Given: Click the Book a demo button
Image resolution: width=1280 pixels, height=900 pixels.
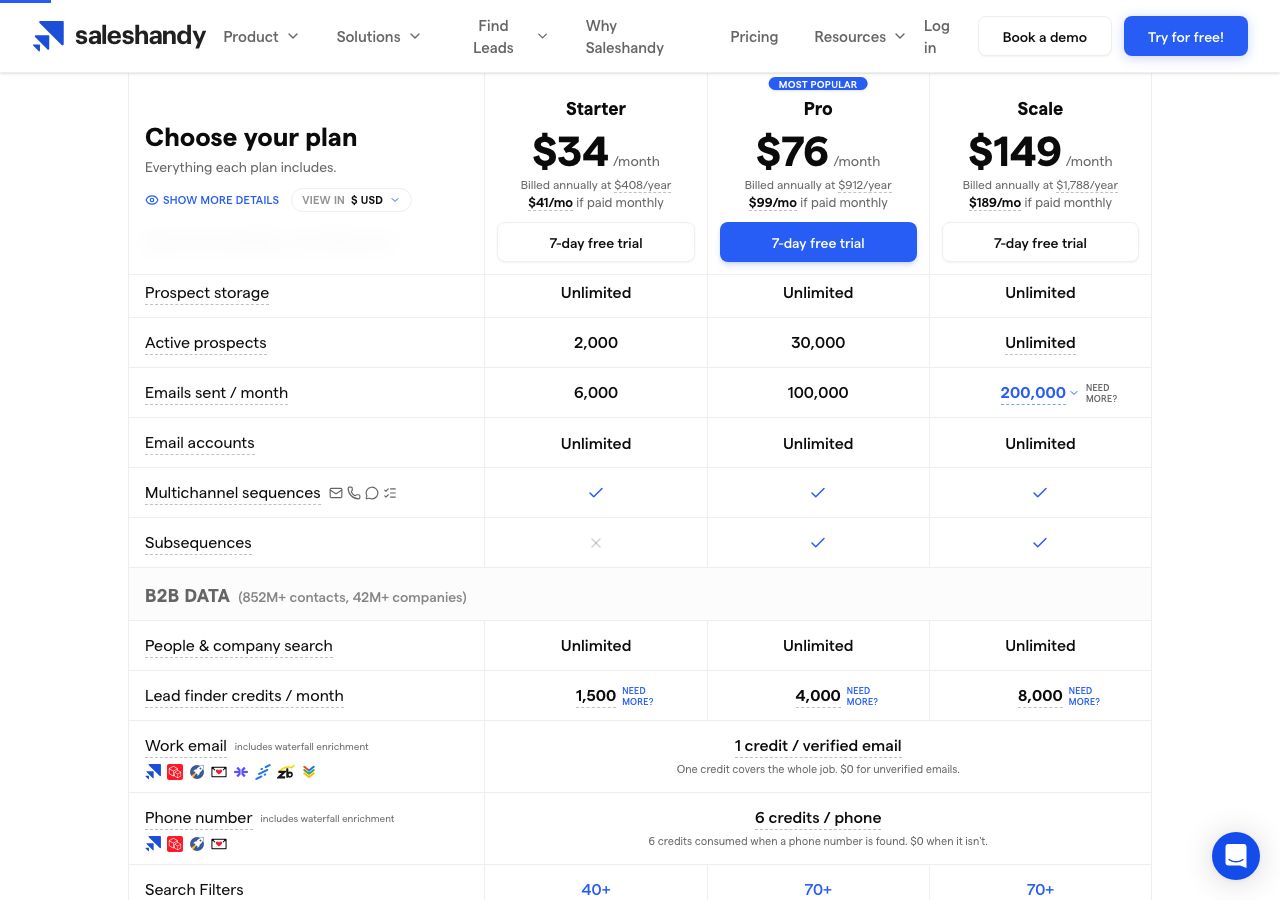Looking at the screenshot, I should tap(1045, 37).
